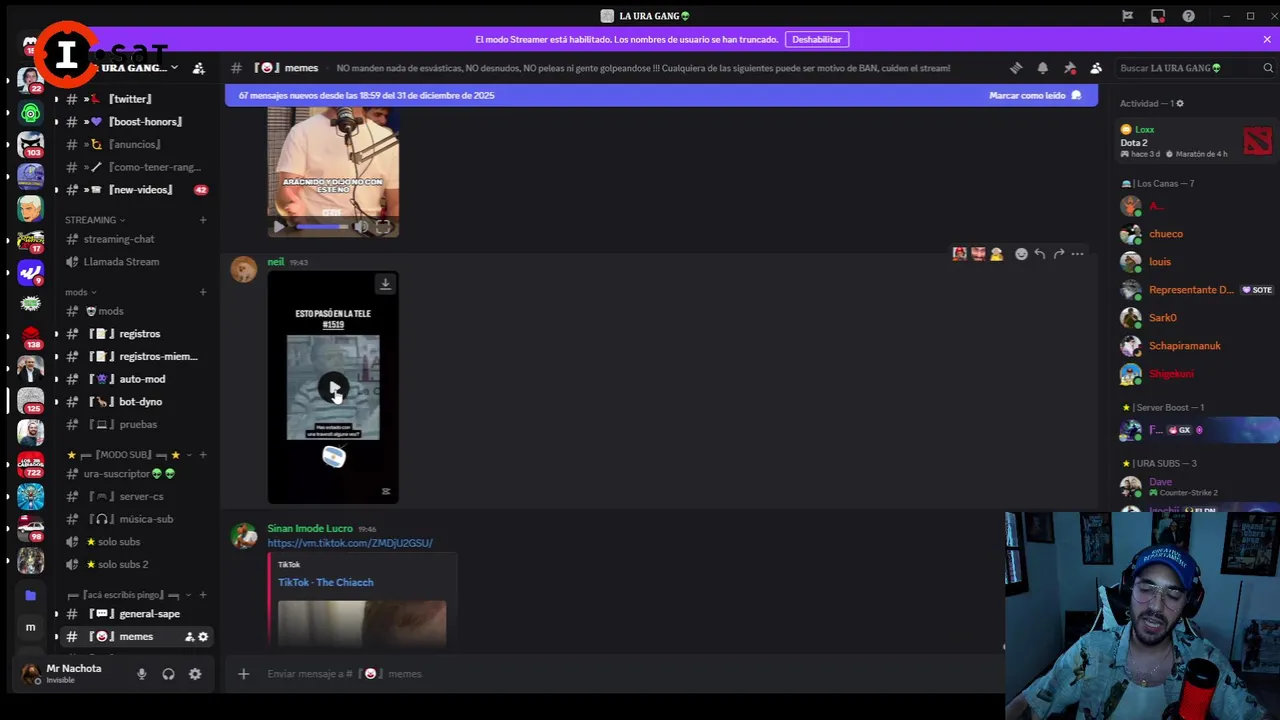Open Activity settings gear next to Actividad
This screenshot has height=720, width=1280.
[x=1180, y=103]
